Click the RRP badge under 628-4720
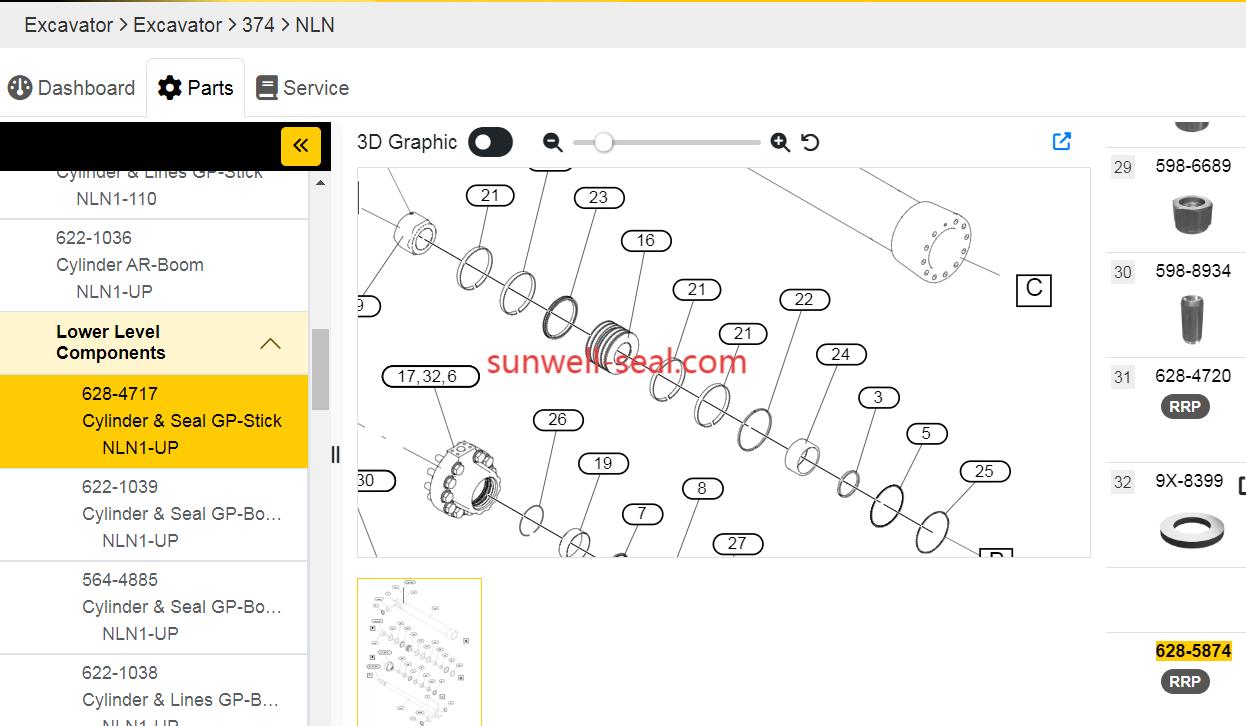 pos(1185,407)
